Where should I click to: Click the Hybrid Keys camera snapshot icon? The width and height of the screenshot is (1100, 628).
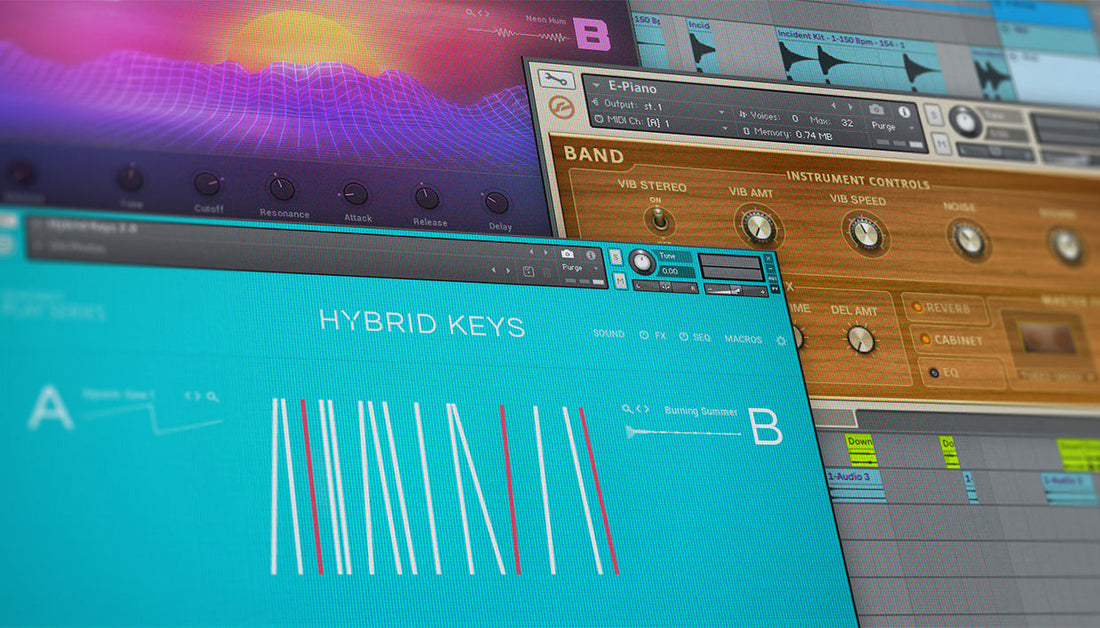pyautogui.click(x=567, y=254)
